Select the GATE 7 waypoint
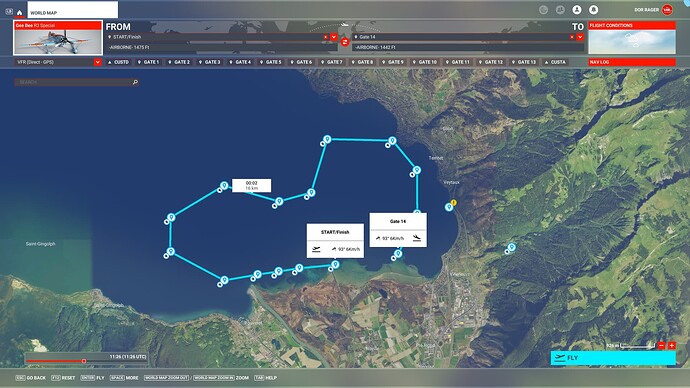This screenshot has width=690, height=388. click(332, 62)
